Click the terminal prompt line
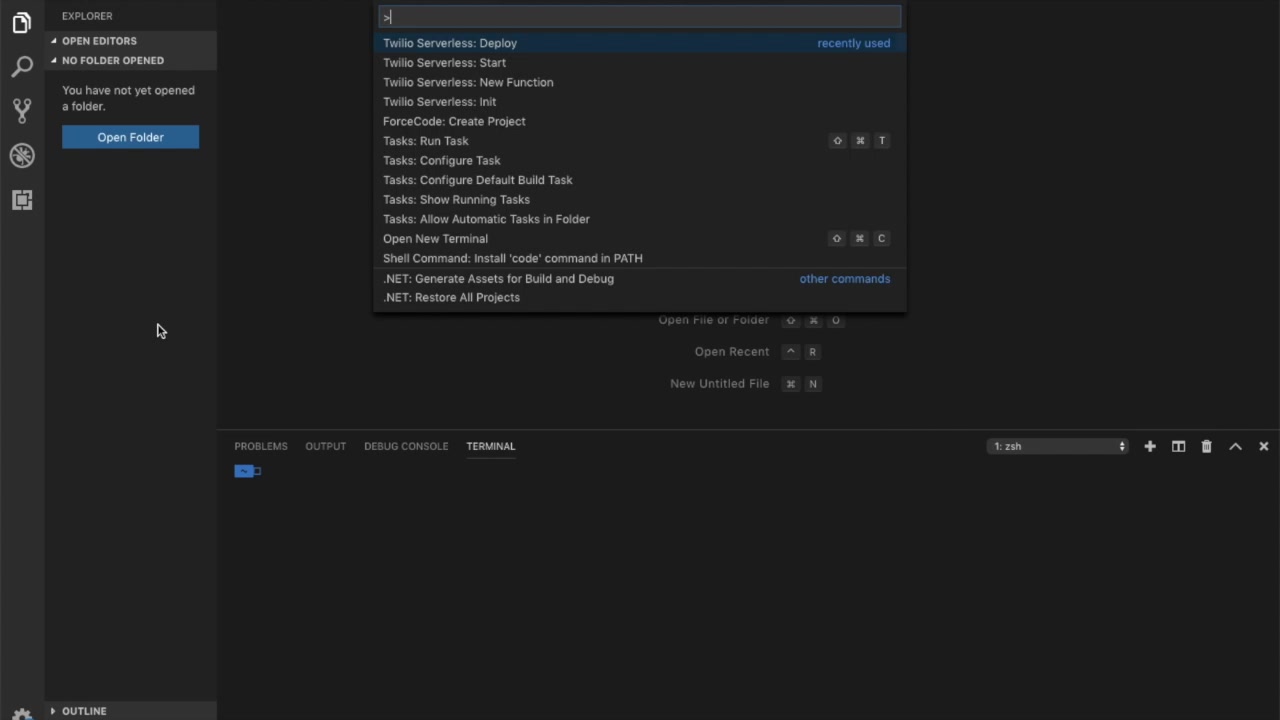This screenshot has height=720, width=1280. (248, 471)
